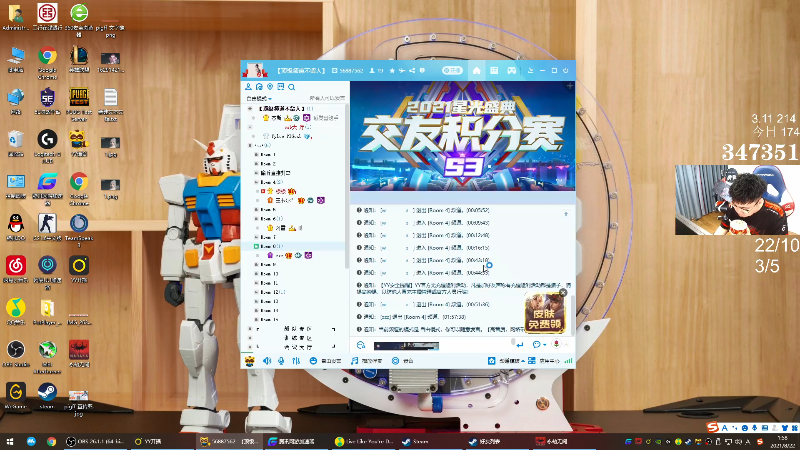800x450 pixels.
Task: Select Room 13 in channel tree
Action: click(269, 301)
